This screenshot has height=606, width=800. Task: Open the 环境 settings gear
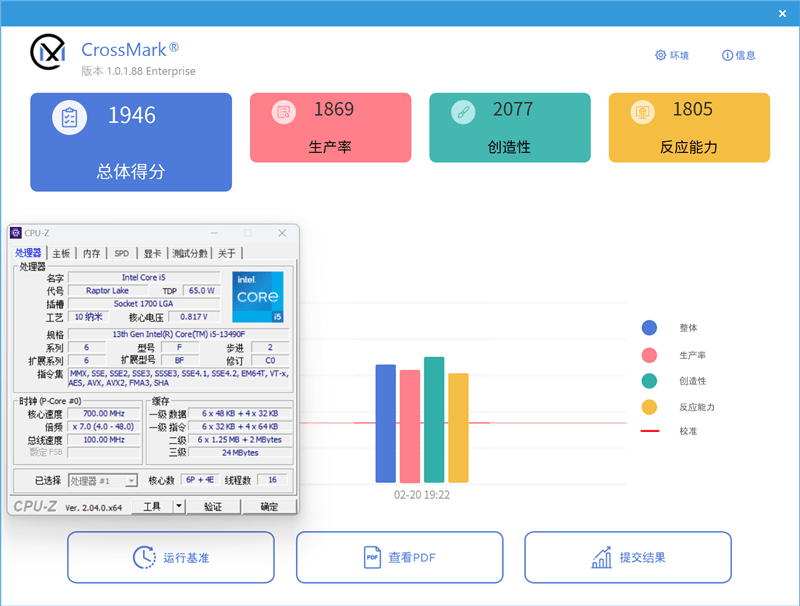coord(660,55)
